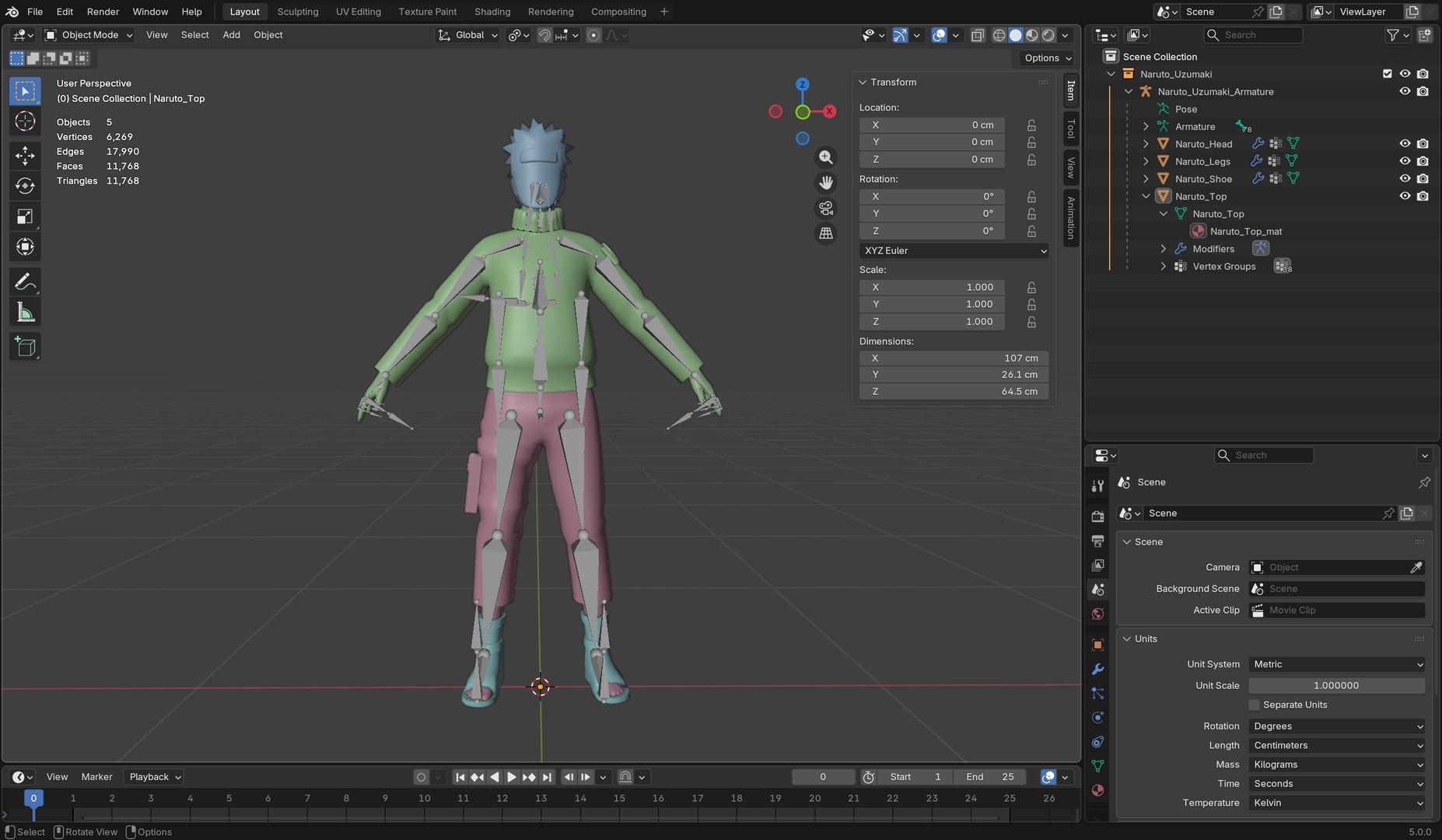The height and width of the screenshot is (840, 1442).
Task: Toggle X-ray mode in viewport header
Action: [x=978, y=35]
